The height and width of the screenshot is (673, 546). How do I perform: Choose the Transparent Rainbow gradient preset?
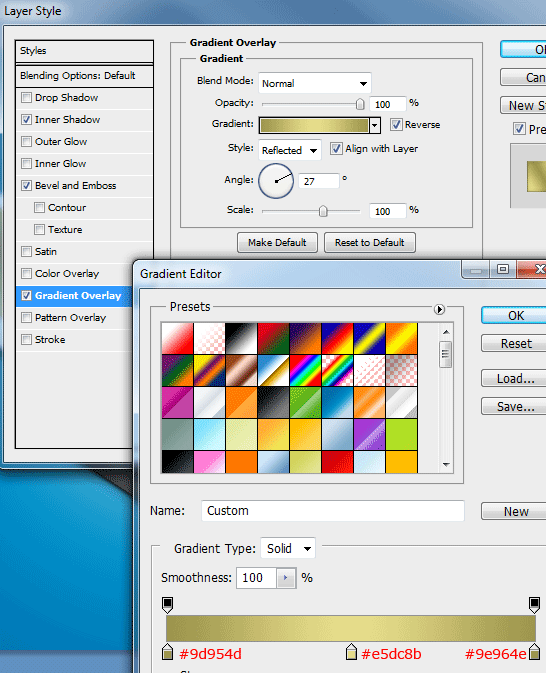(x=337, y=370)
